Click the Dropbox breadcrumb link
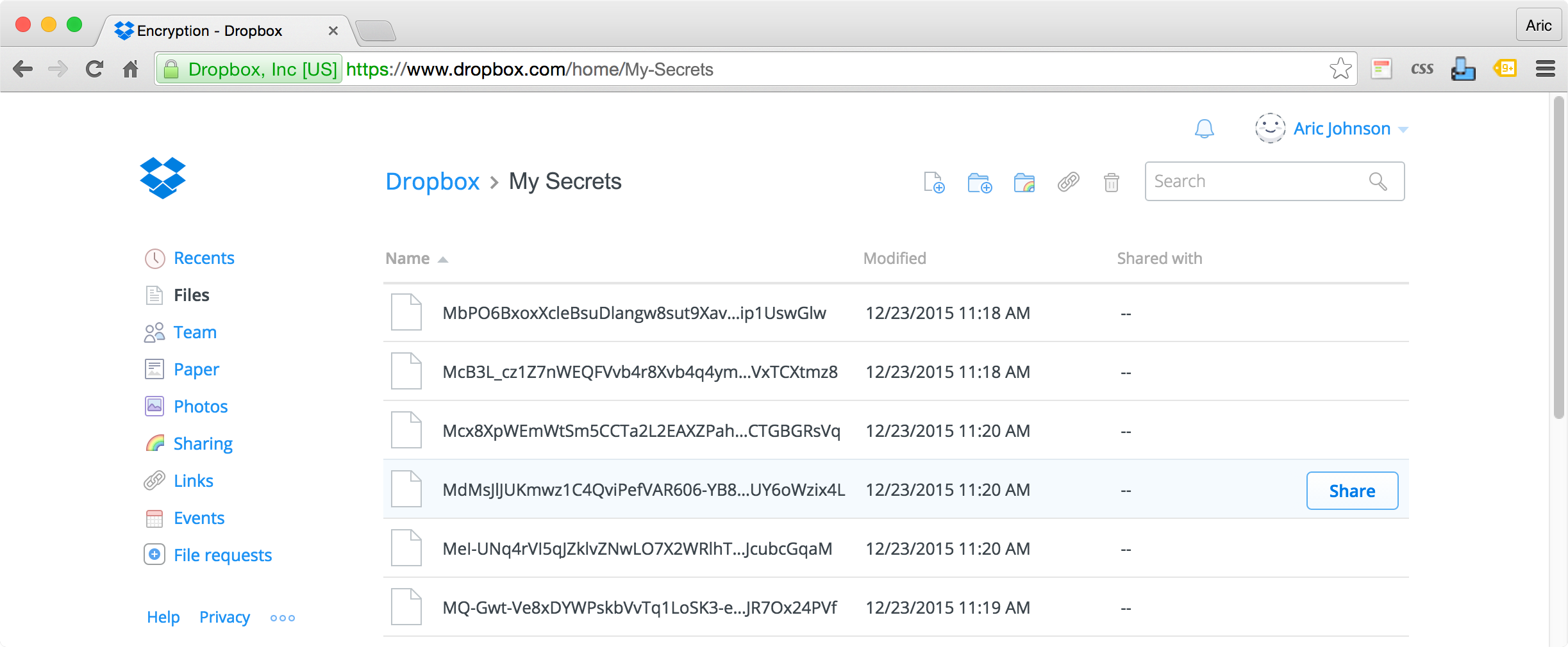1568x647 pixels. point(432,182)
